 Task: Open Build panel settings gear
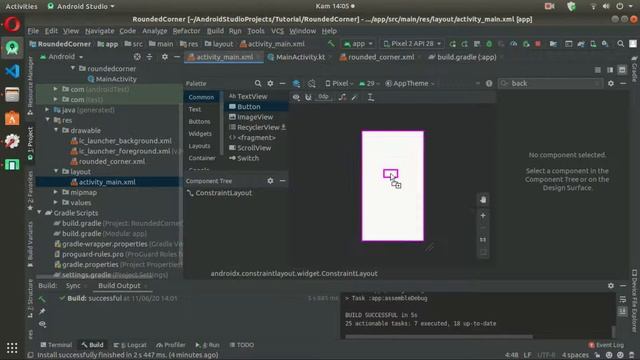611,286
